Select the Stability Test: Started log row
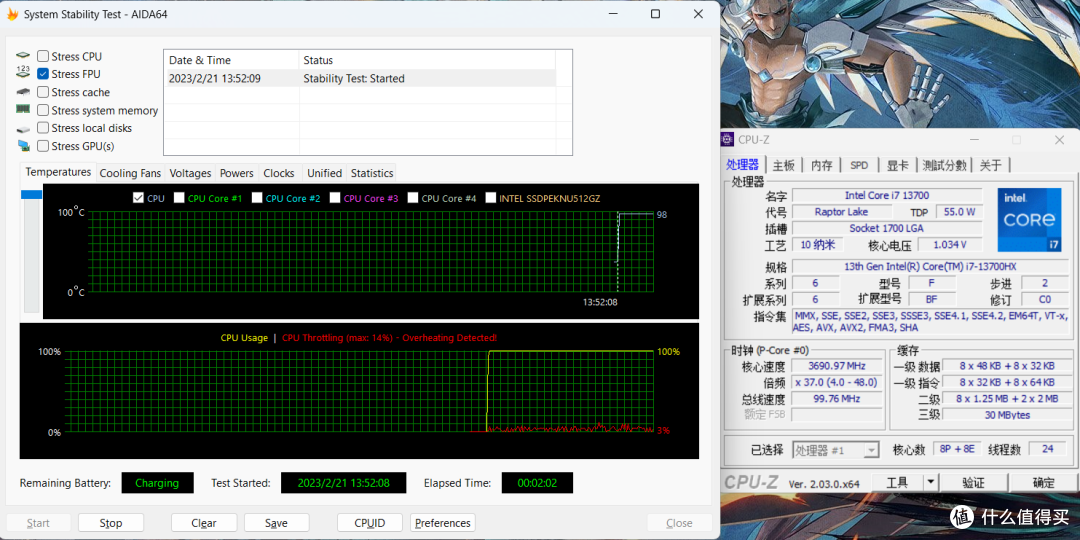The image size is (1080, 540). coord(360,79)
